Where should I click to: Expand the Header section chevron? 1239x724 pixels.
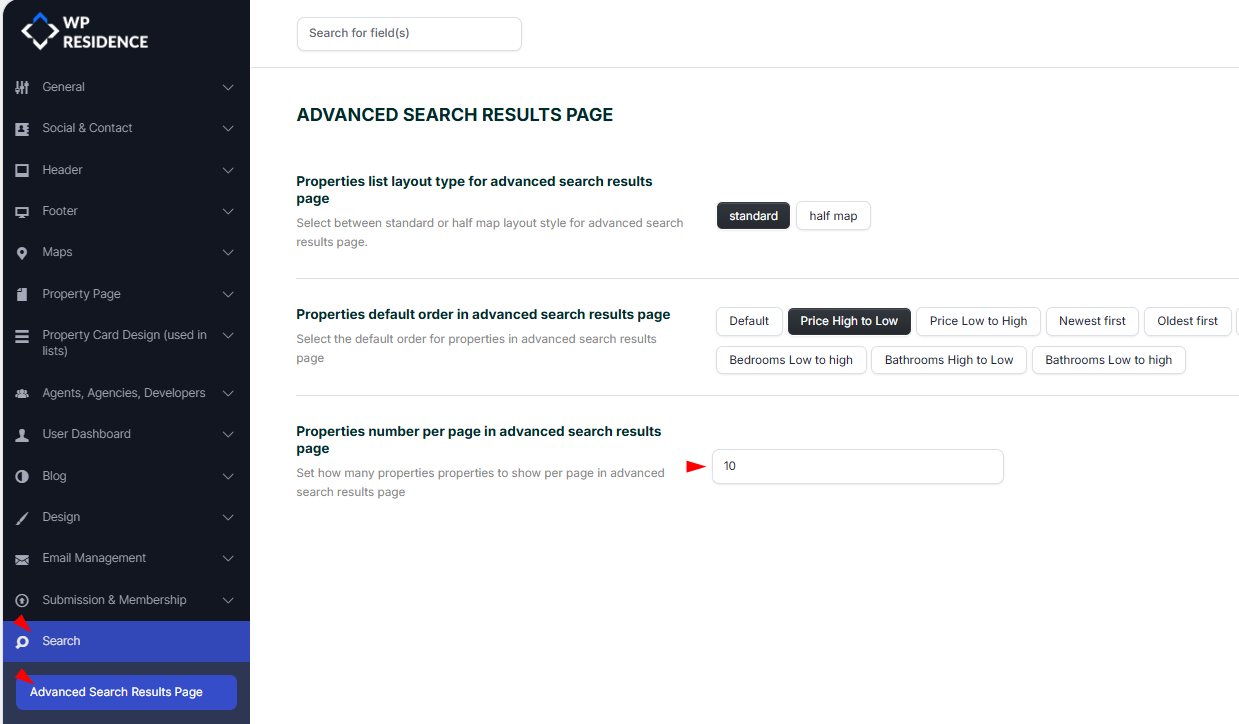pyautogui.click(x=228, y=170)
